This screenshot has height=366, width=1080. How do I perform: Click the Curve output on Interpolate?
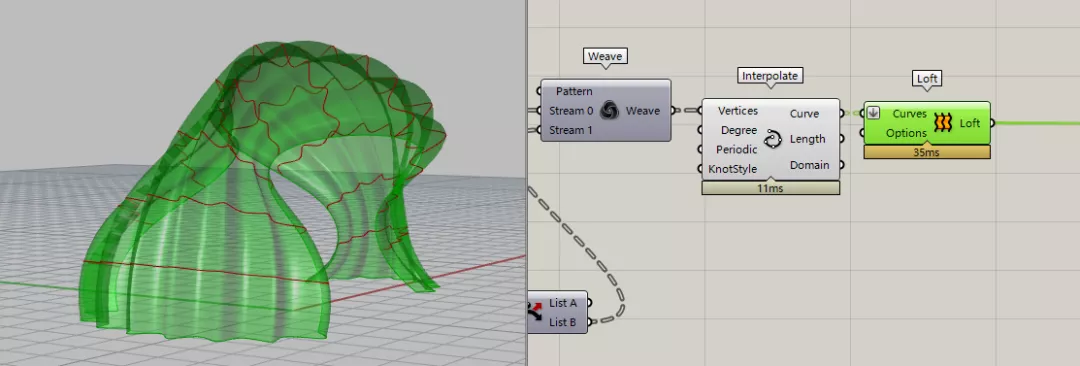point(804,114)
